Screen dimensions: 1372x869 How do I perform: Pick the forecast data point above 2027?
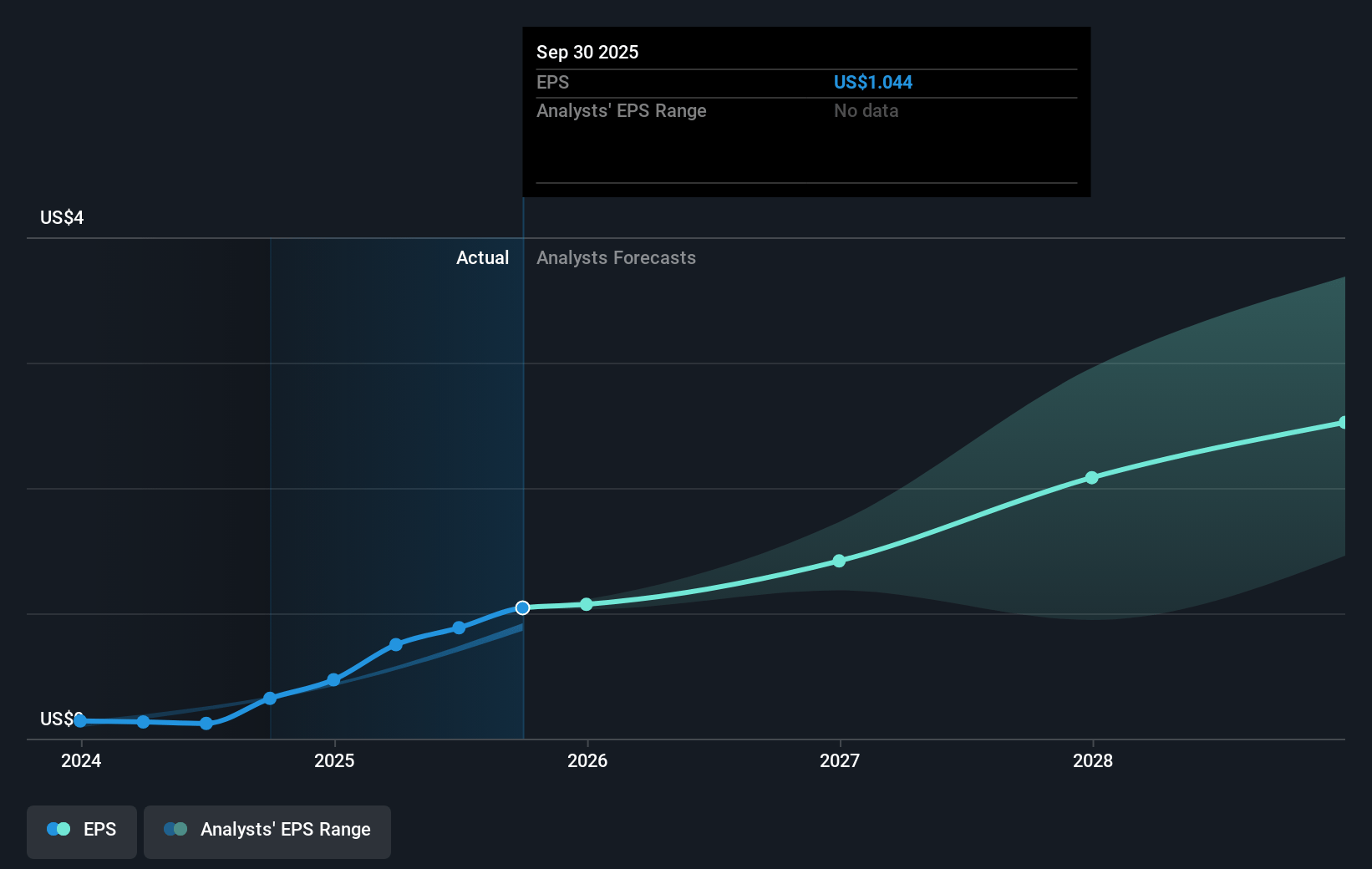839,561
